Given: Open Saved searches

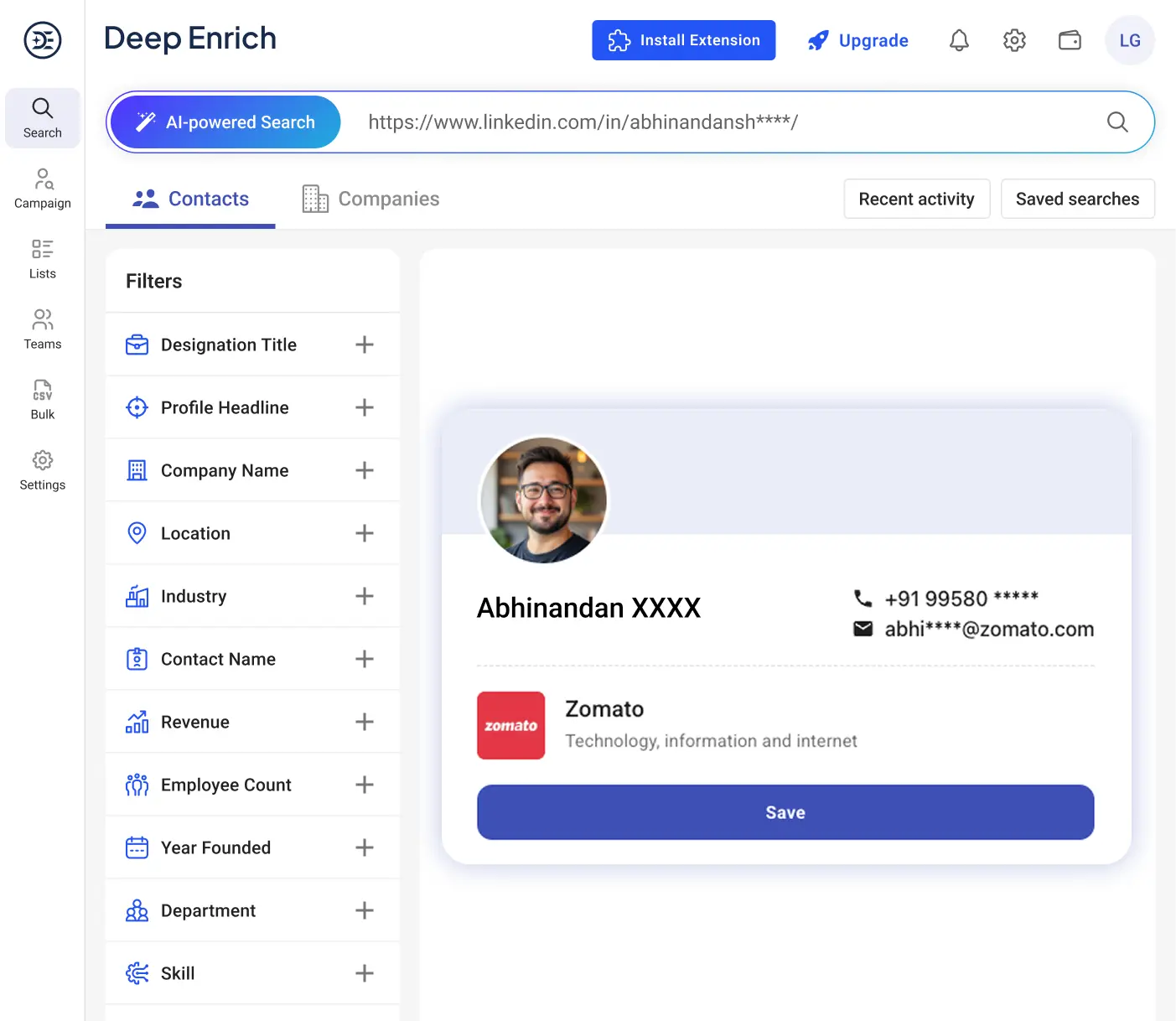Looking at the screenshot, I should click(1077, 199).
